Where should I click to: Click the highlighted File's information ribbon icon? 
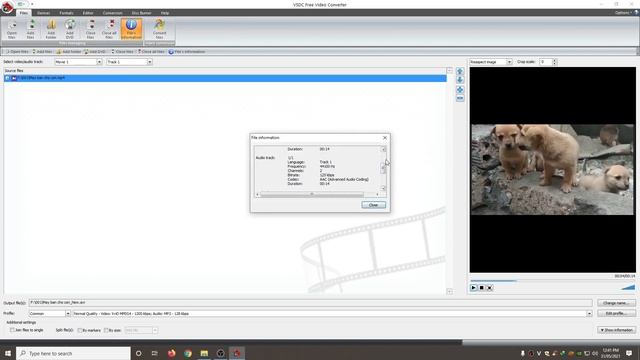click(131, 29)
